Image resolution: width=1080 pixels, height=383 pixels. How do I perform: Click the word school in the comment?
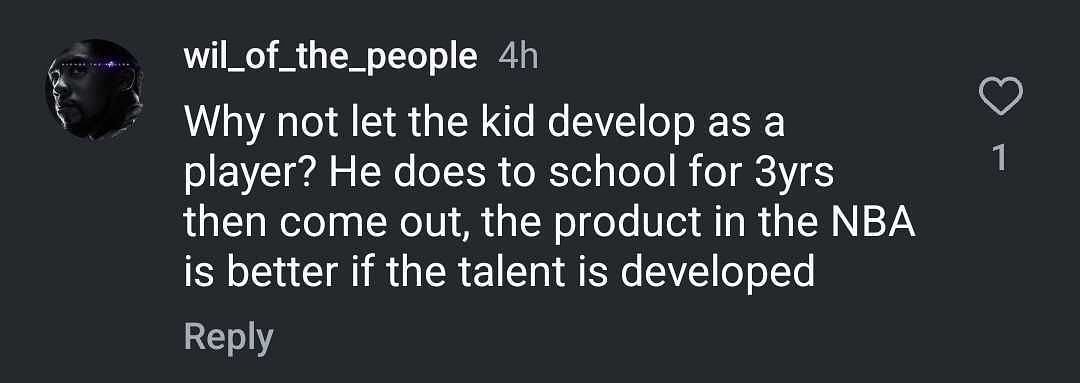[x=614, y=175]
